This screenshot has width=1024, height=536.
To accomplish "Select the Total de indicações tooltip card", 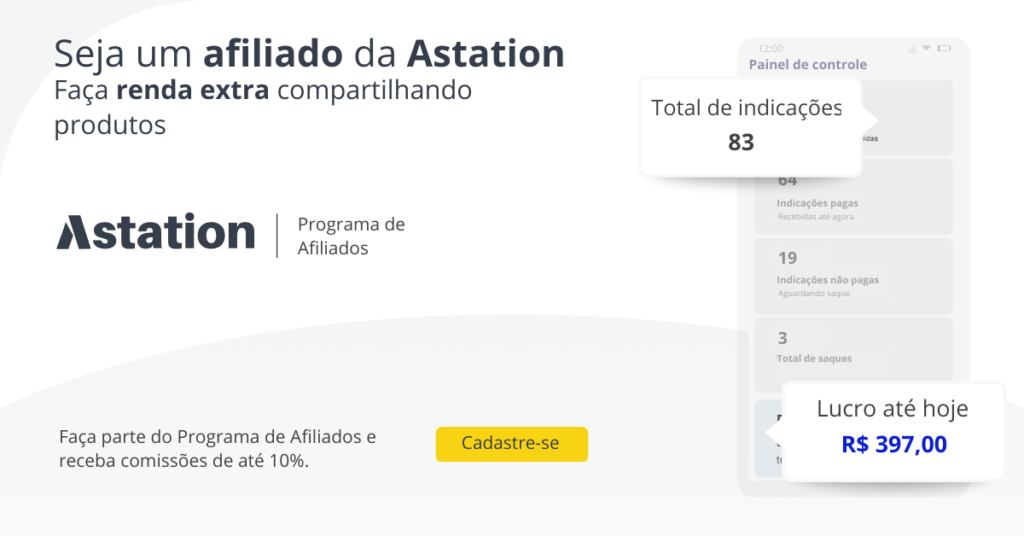I will (752, 127).
